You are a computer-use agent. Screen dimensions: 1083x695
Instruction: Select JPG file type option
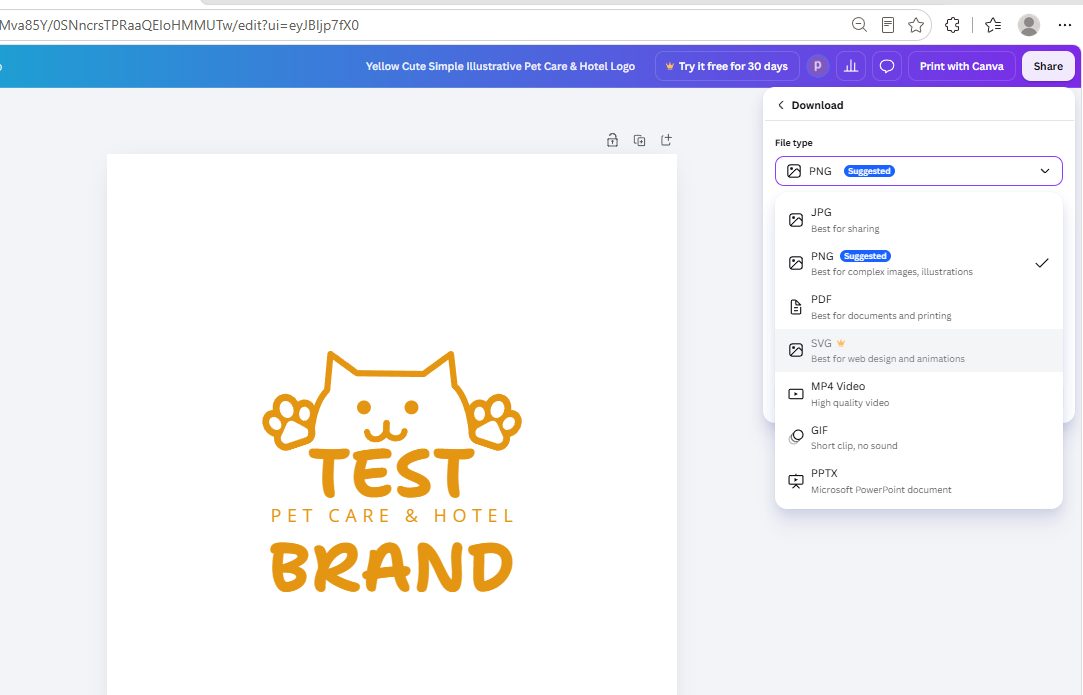tap(919, 220)
